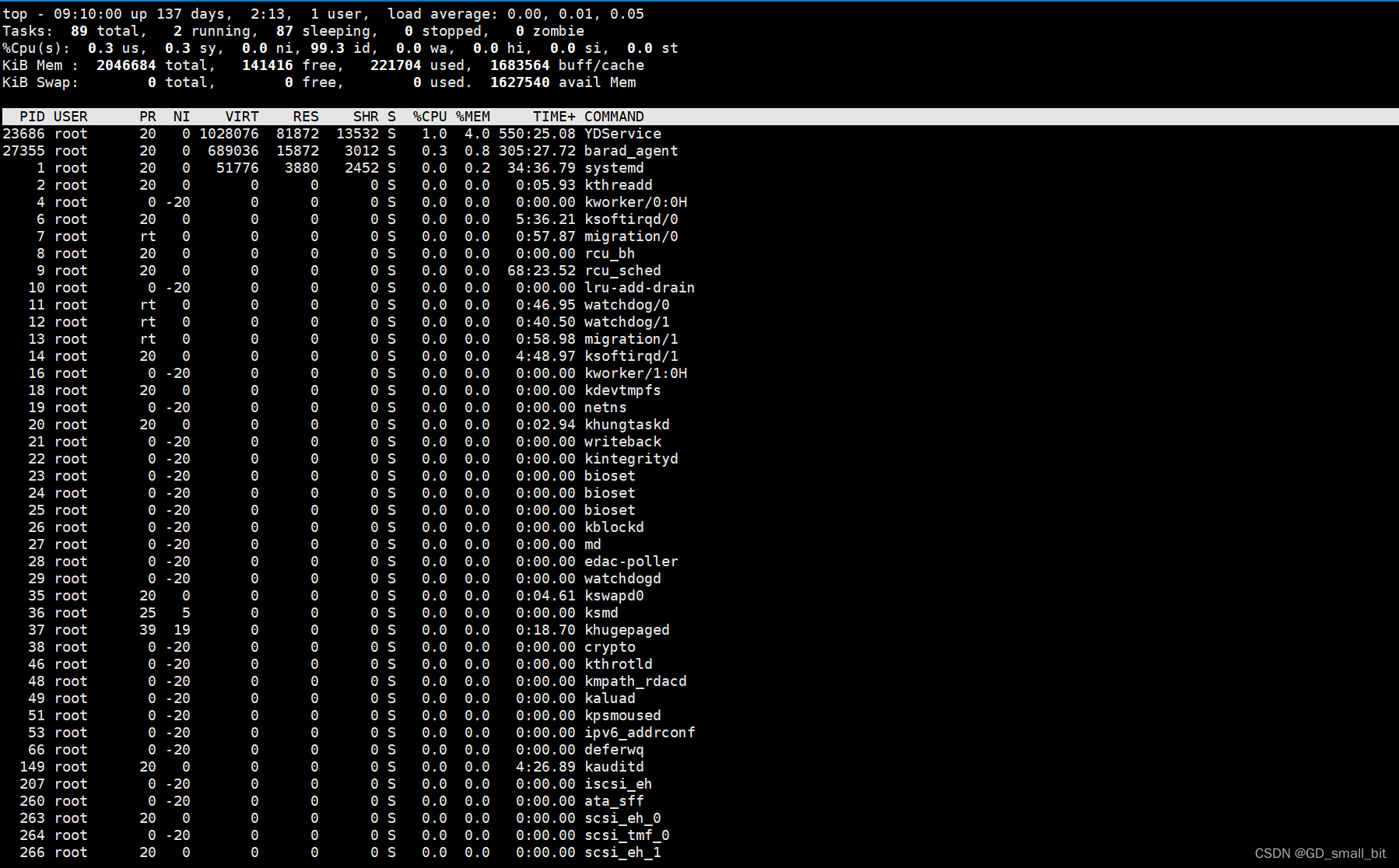Select the lru-add-drain command
Viewport: 1399px width, 868px height.
(x=640, y=288)
